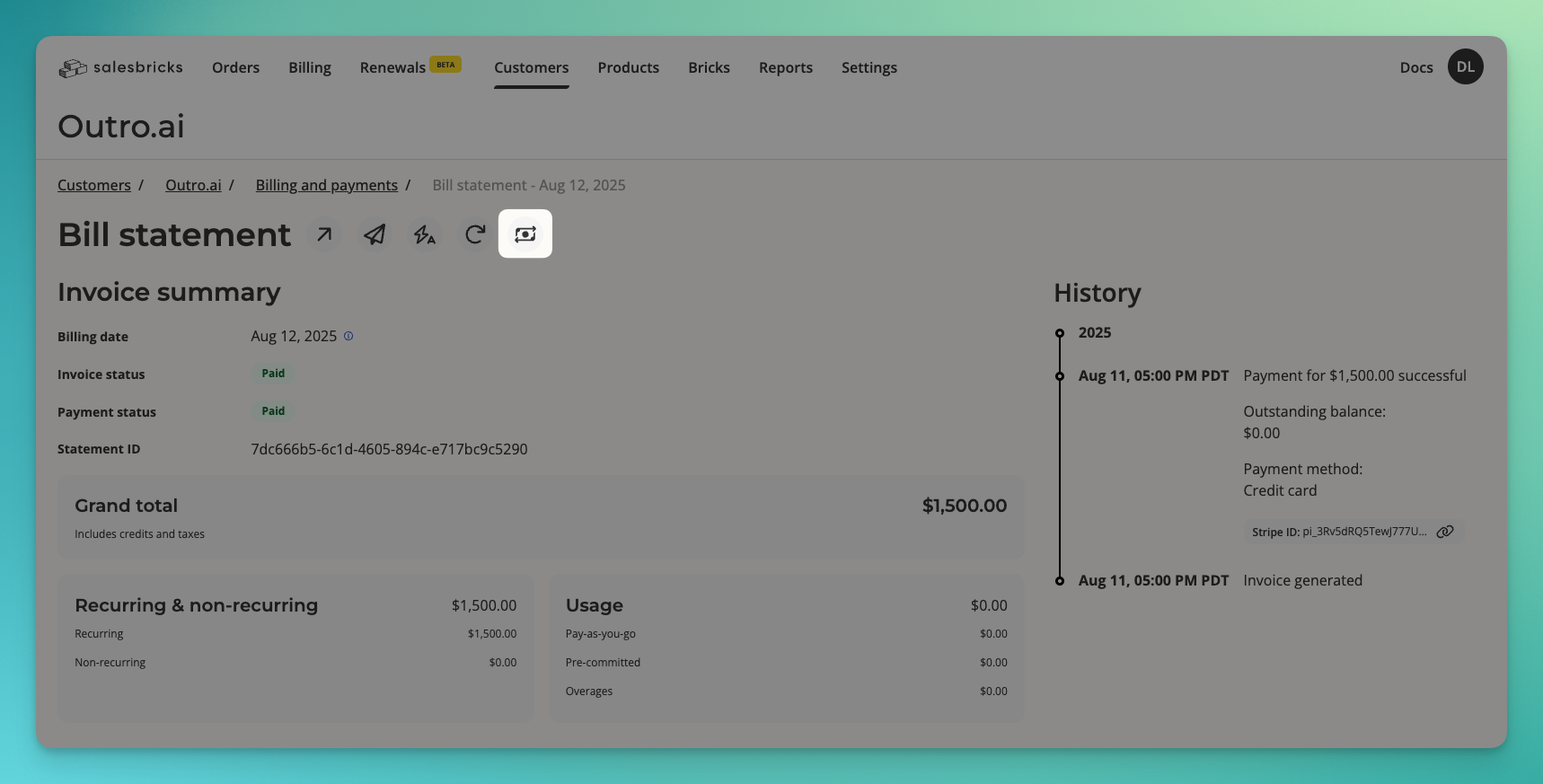Go to the Orders menu

[236, 67]
